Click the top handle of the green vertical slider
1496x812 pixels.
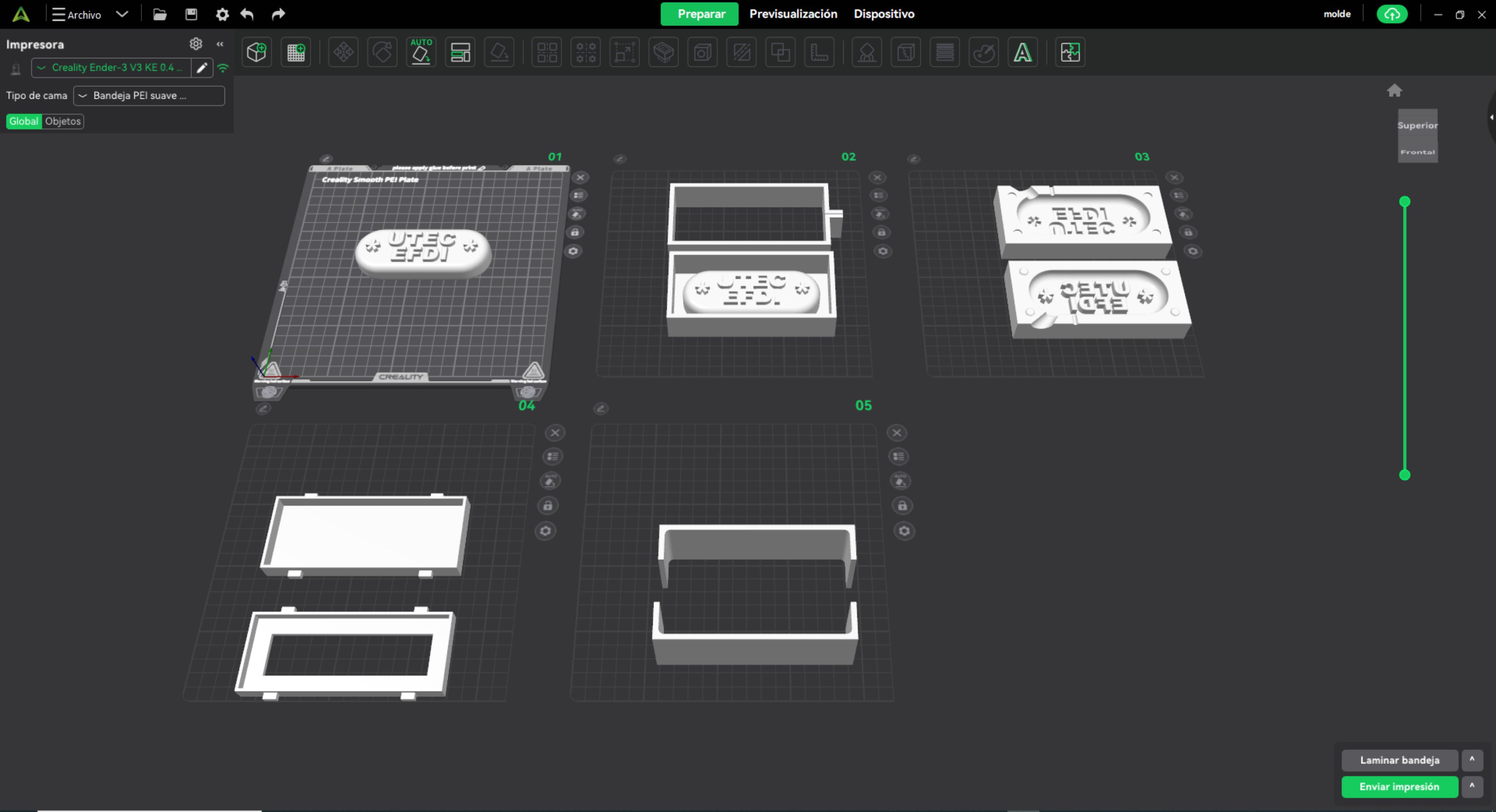click(1404, 202)
